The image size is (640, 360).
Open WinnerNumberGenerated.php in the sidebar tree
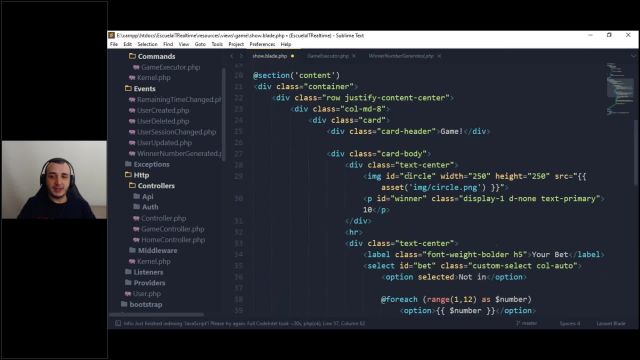coord(179,154)
